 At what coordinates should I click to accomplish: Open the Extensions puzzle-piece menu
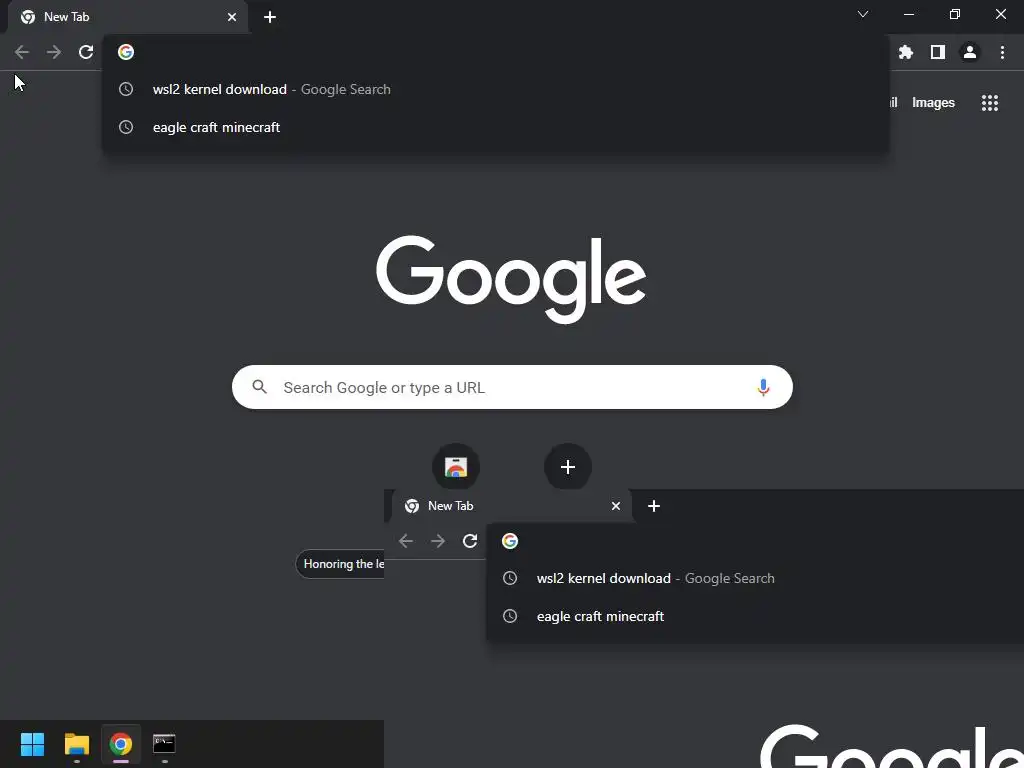tap(906, 52)
